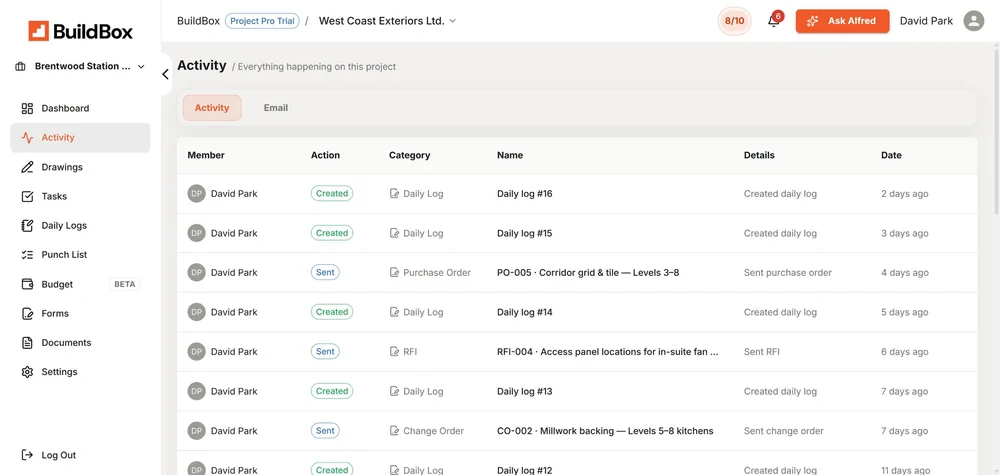This screenshot has height=475, width=1000.
Task: Click 'Sent change order' details cell
Action: (x=783, y=431)
